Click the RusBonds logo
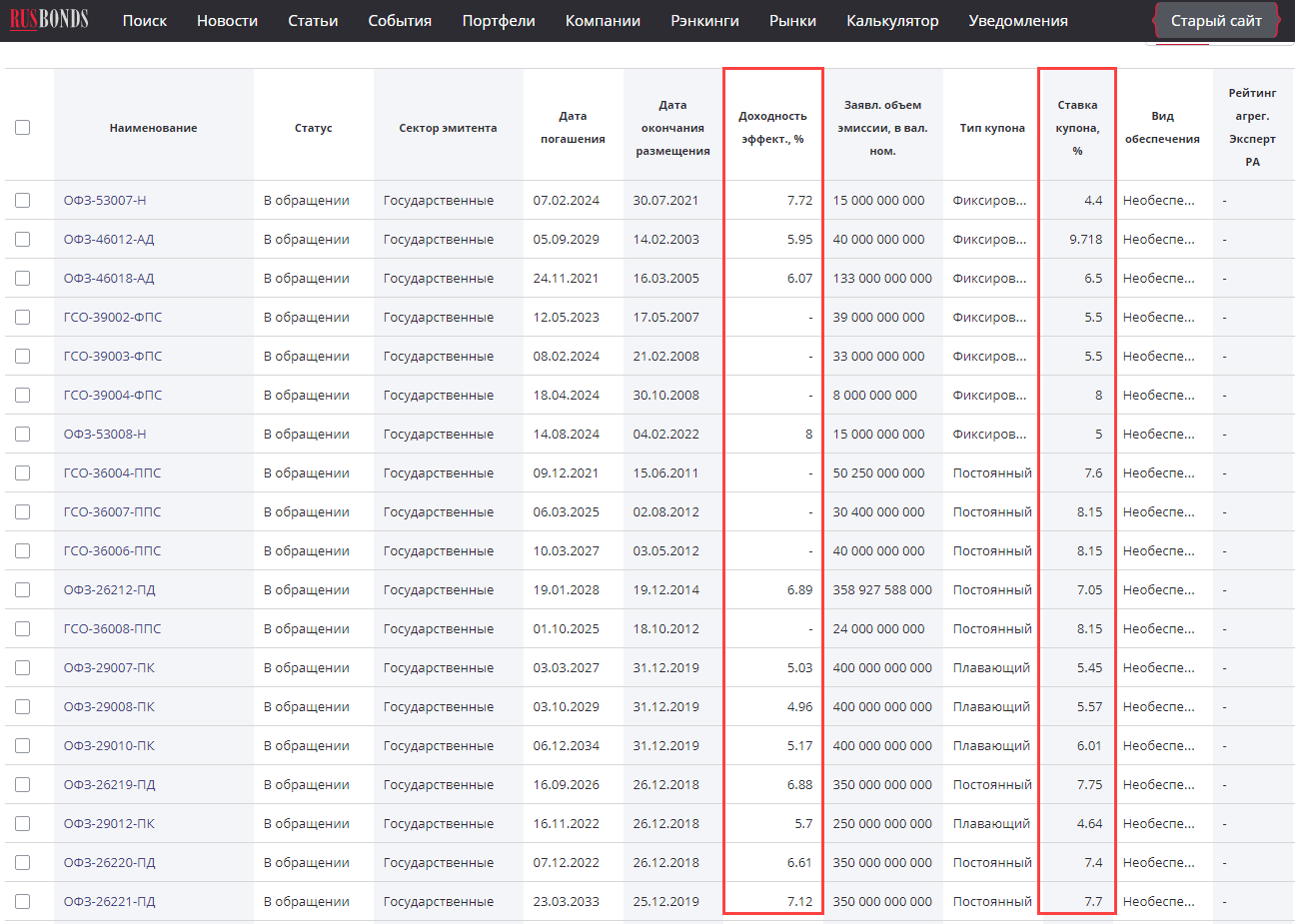The width and height of the screenshot is (1295, 924). point(49,20)
